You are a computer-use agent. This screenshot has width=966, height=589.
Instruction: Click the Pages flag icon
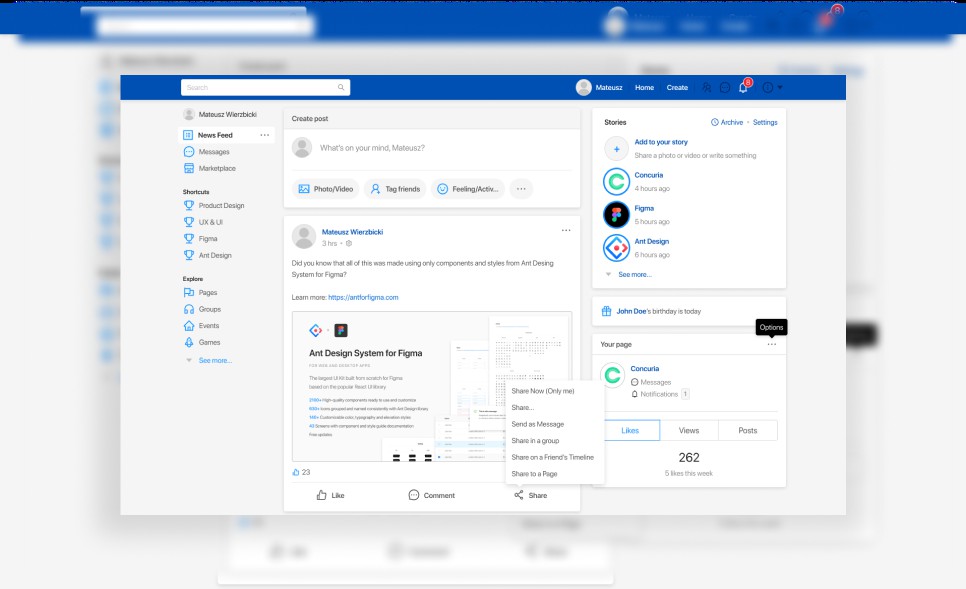(189, 292)
